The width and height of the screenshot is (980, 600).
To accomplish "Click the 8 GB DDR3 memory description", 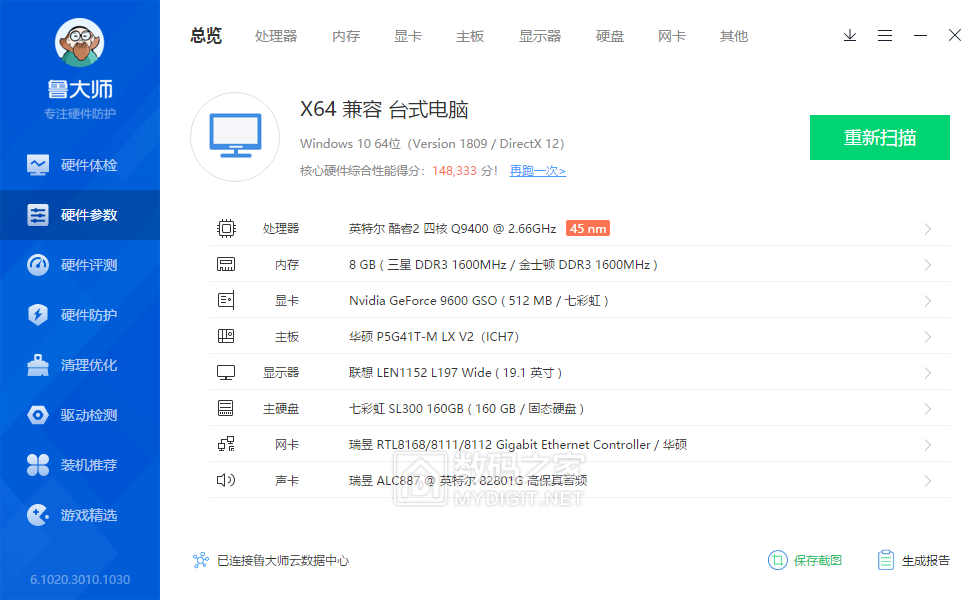I will click(x=503, y=265).
